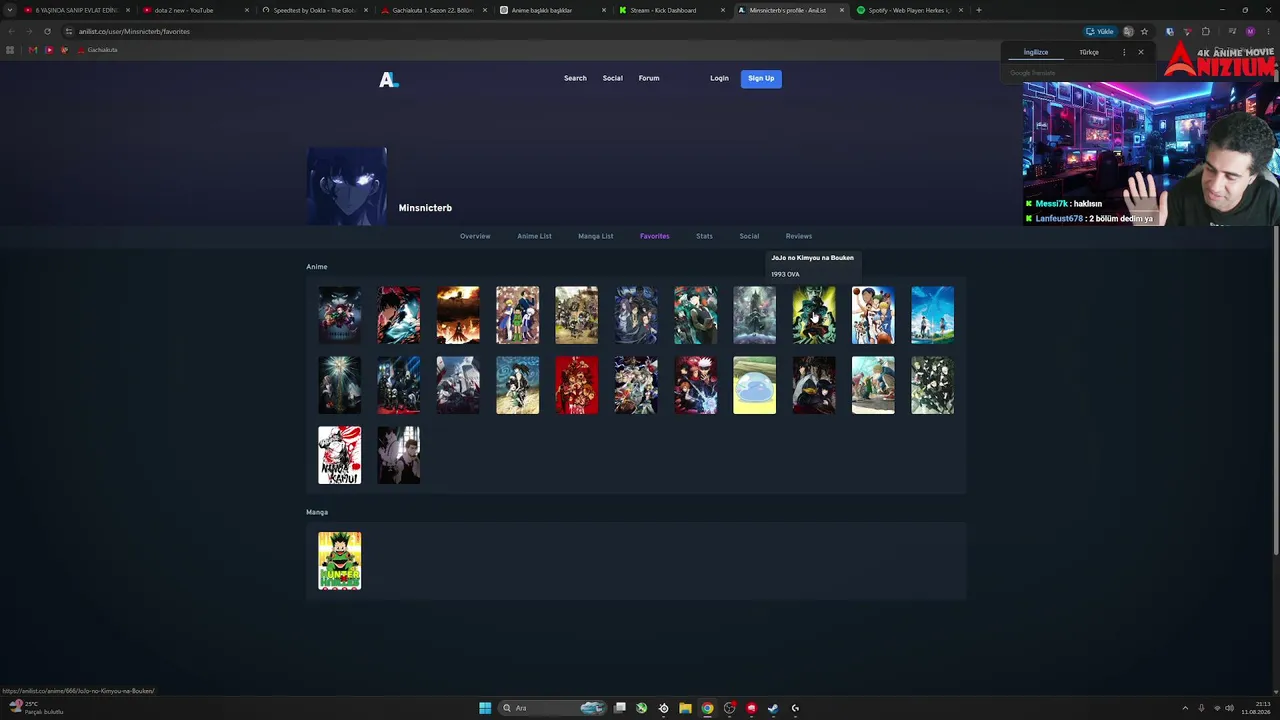Open the apps grid in bookmarks bar
The image size is (1280, 720).
[x=10, y=50]
